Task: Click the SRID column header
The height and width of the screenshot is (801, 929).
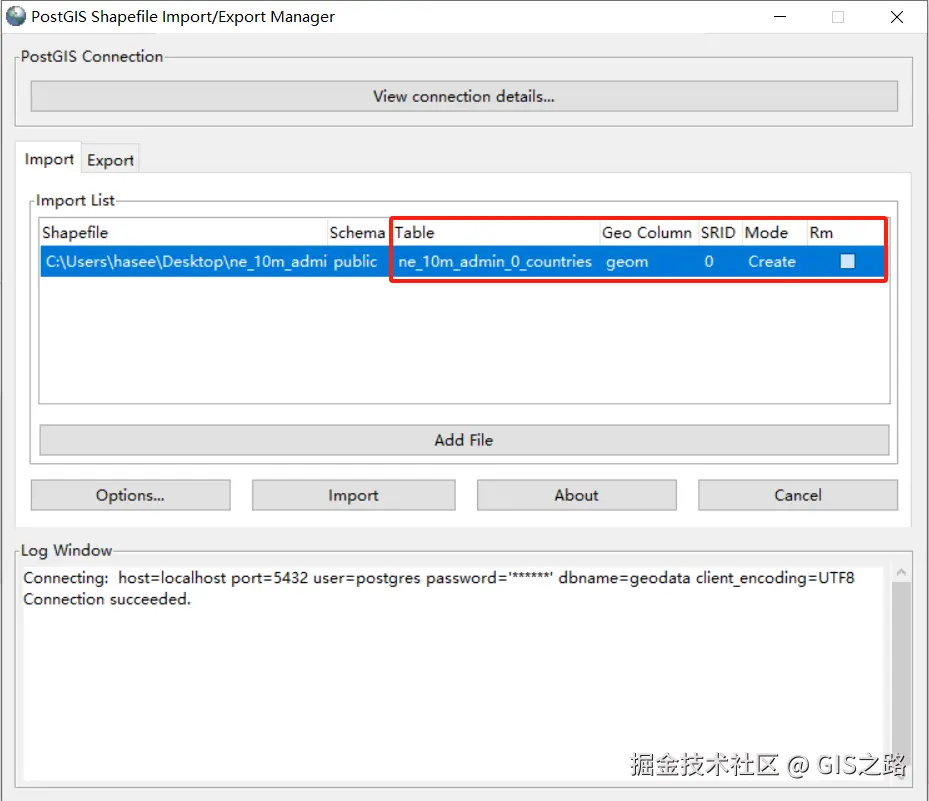Action: click(718, 232)
